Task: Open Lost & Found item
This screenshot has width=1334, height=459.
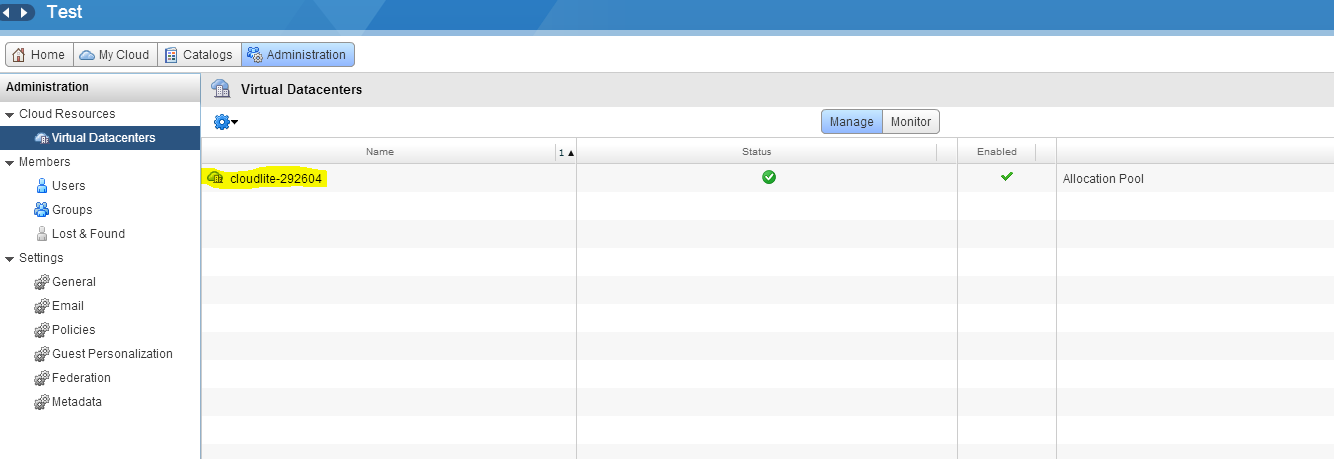Action: point(88,234)
